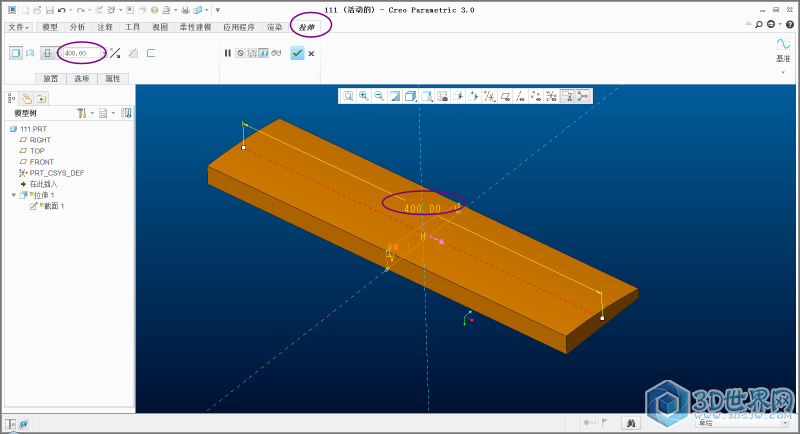Select the FRONT datum plane in tree
Viewport: 800px width, 434px height.
41,162
